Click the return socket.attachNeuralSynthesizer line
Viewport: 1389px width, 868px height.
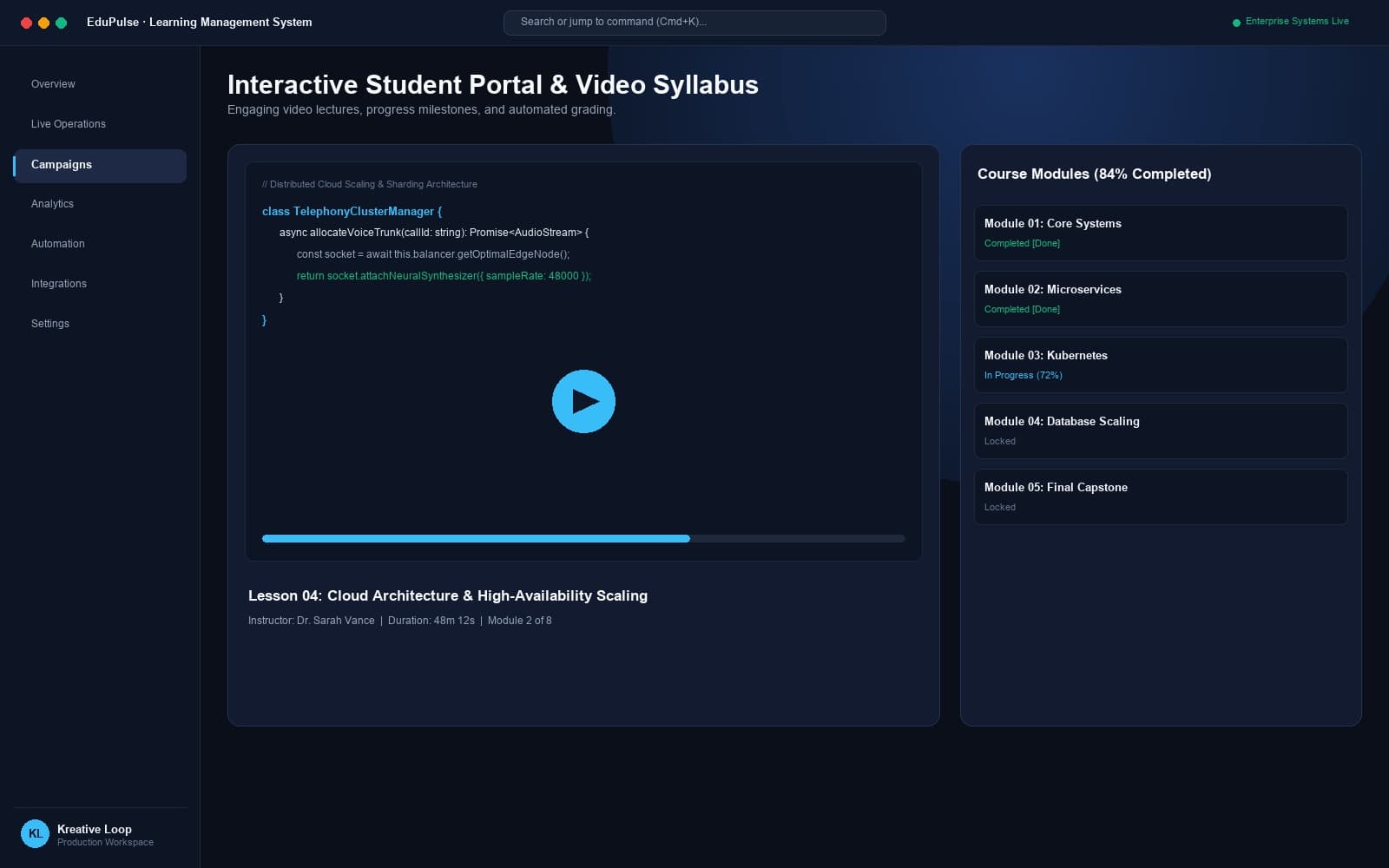[444, 276]
